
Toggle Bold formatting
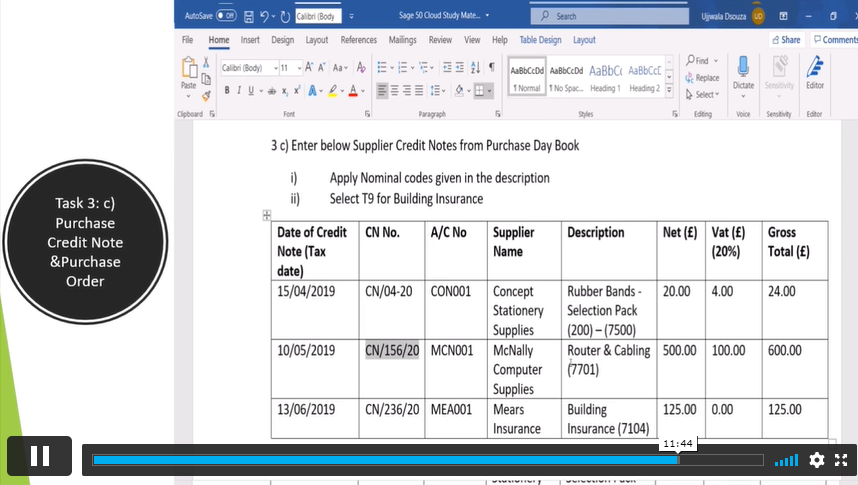(227, 90)
